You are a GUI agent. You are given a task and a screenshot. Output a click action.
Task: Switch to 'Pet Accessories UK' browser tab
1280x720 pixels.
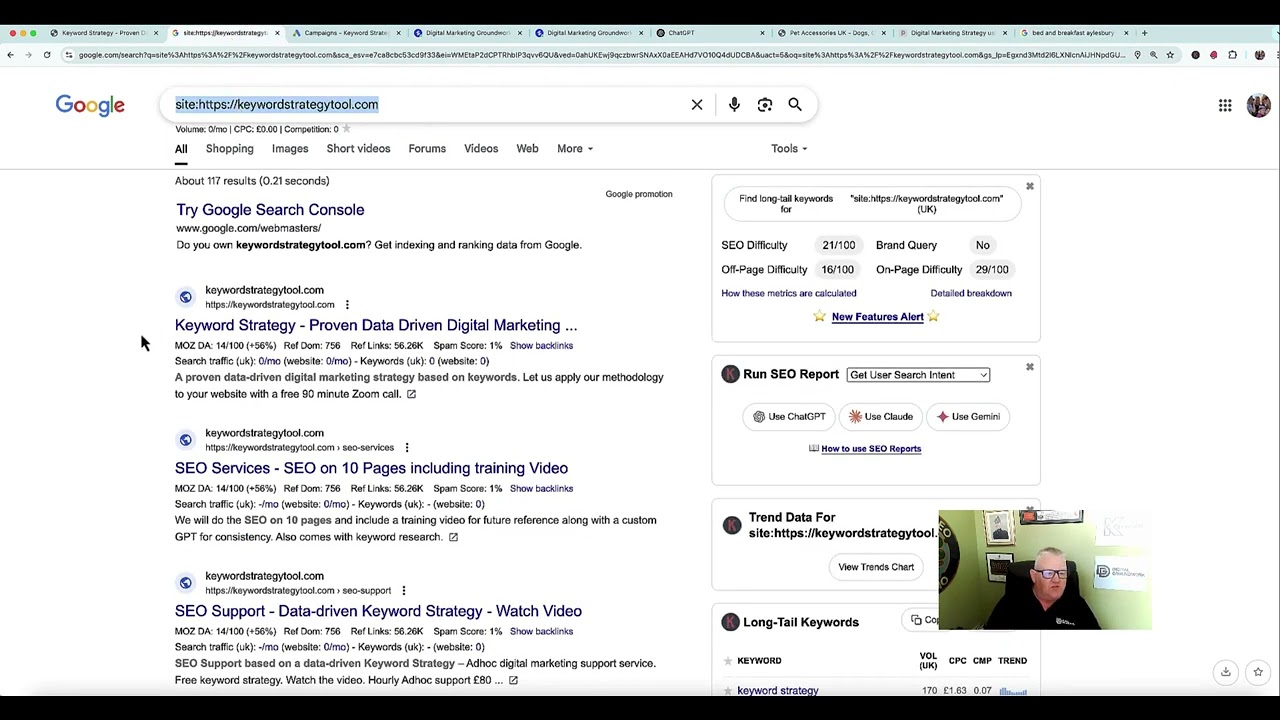pos(832,33)
